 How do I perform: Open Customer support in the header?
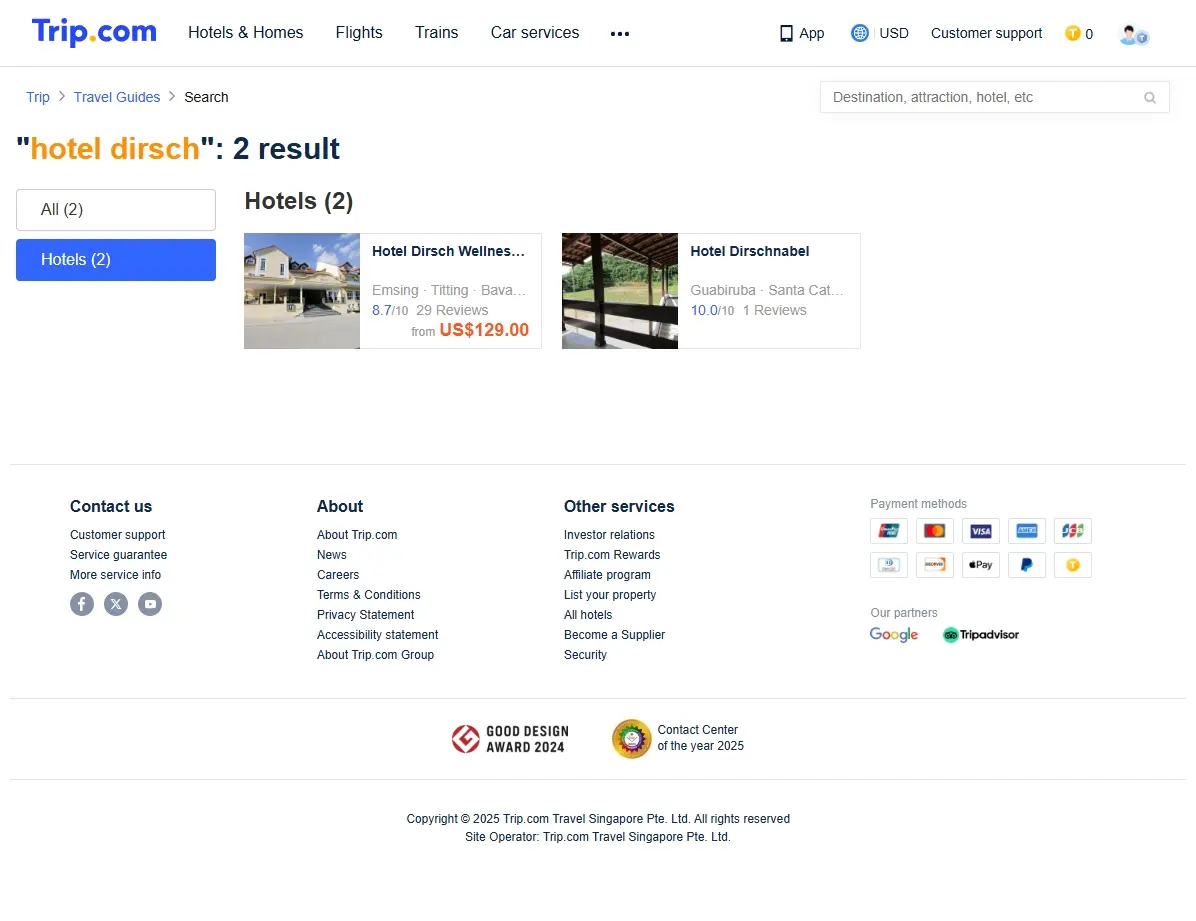click(x=986, y=34)
